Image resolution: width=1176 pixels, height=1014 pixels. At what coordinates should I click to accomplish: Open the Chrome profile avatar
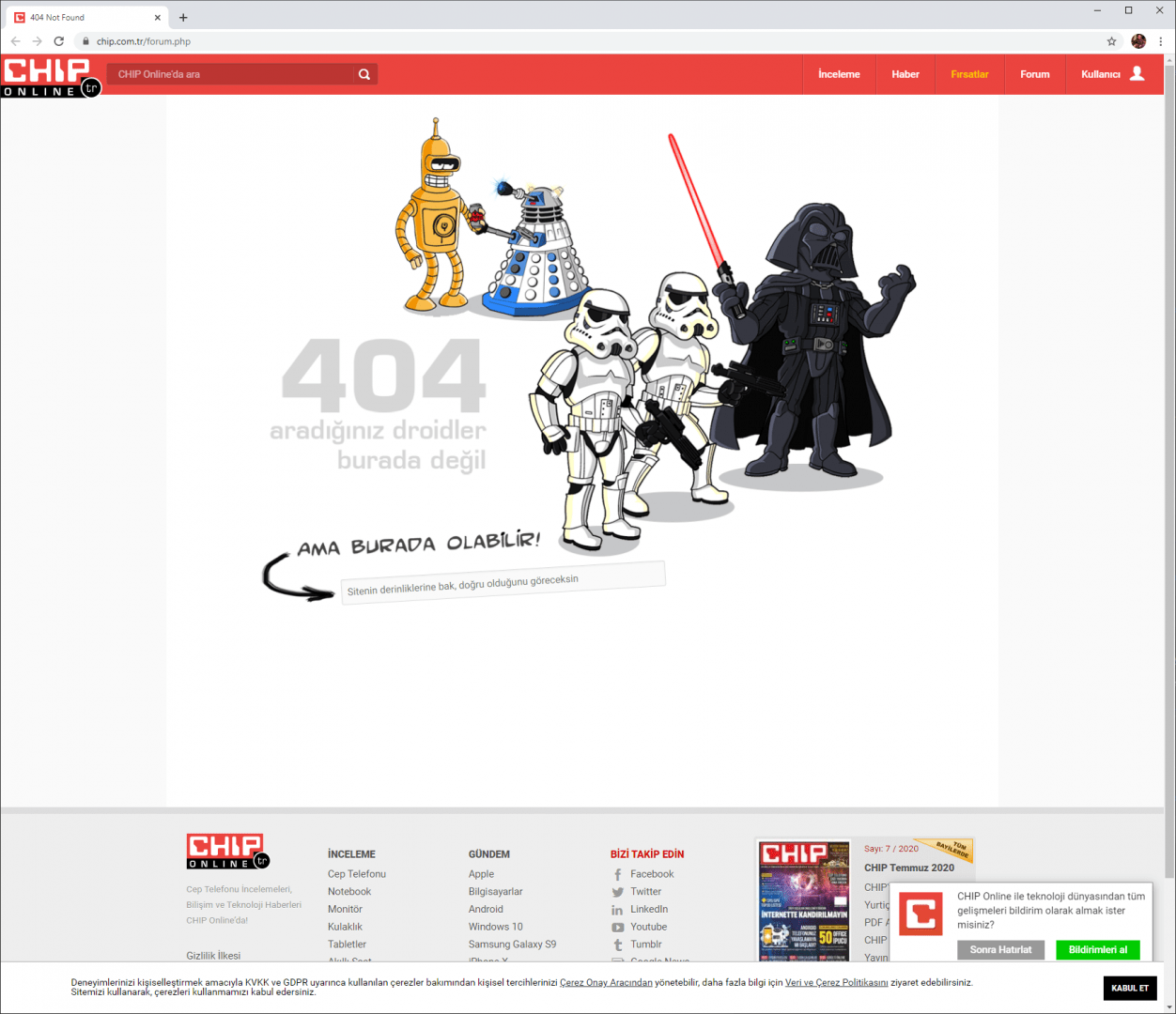pyautogui.click(x=1138, y=41)
